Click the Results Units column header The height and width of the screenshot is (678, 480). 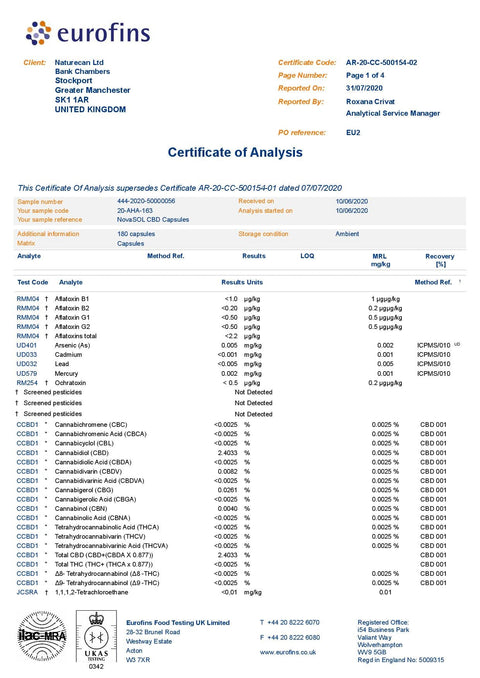coord(242,282)
